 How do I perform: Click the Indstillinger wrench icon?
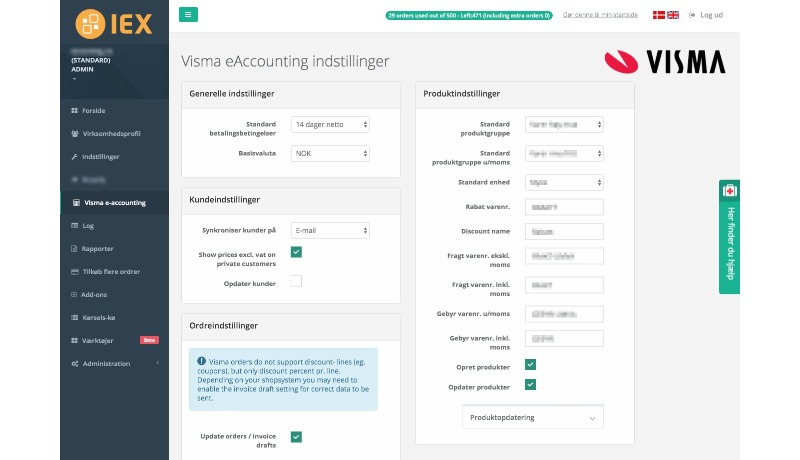(x=74, y=157)
